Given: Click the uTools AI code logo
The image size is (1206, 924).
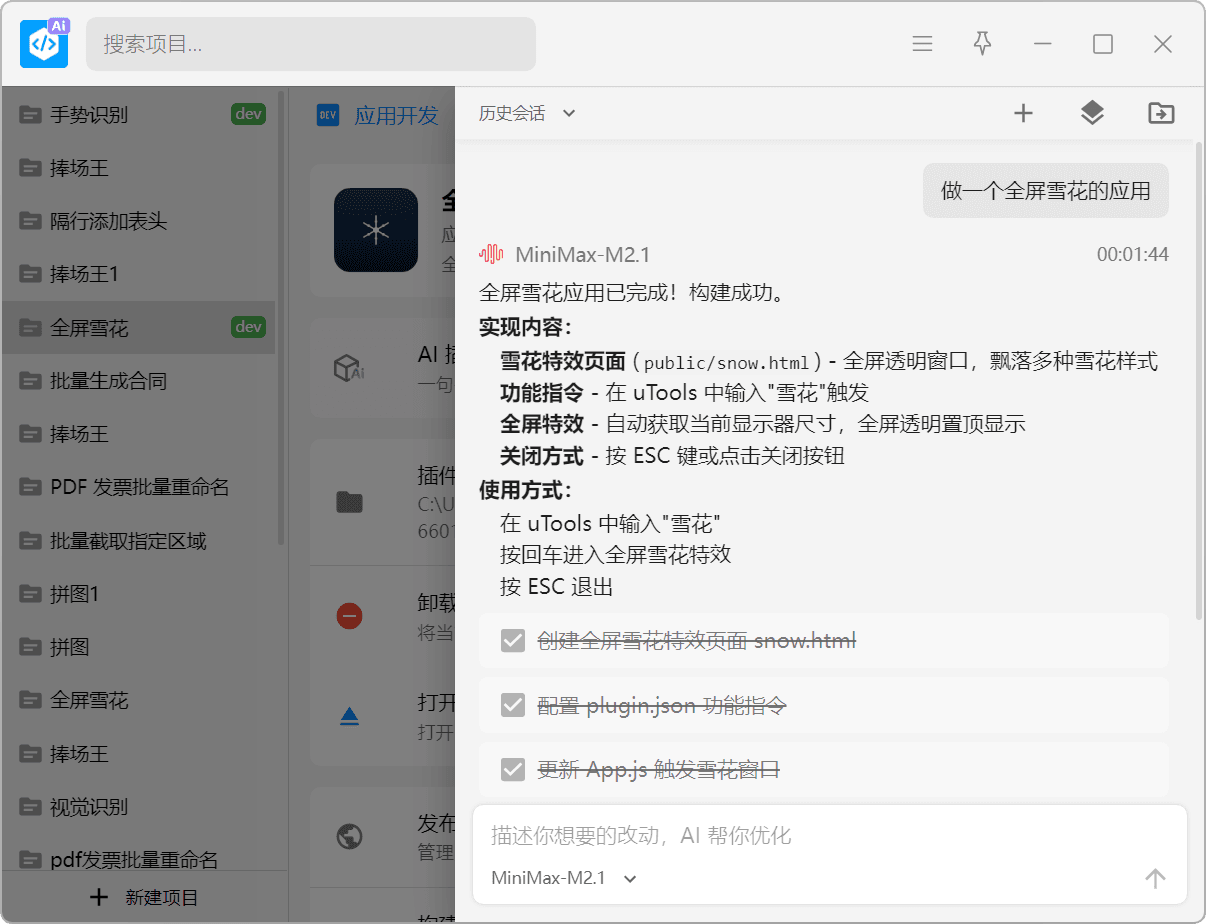Looking at the screenshot, I should (x=44, y=44).
